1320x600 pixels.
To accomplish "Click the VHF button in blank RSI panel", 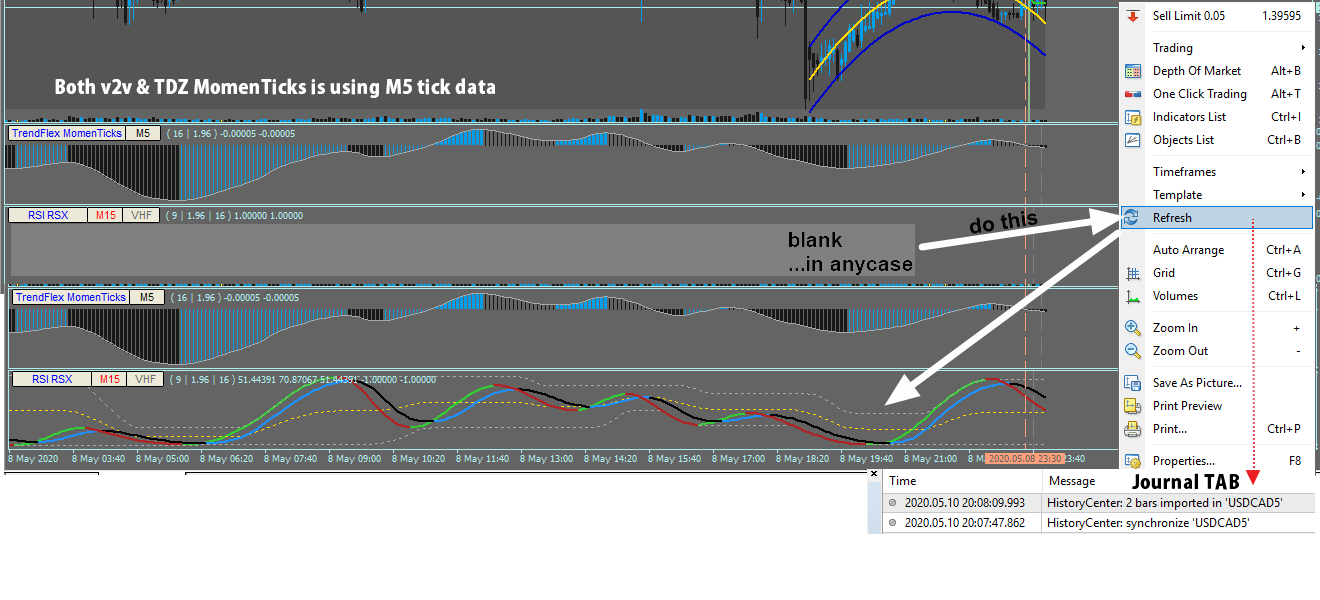I will click(x=142, y=215).
